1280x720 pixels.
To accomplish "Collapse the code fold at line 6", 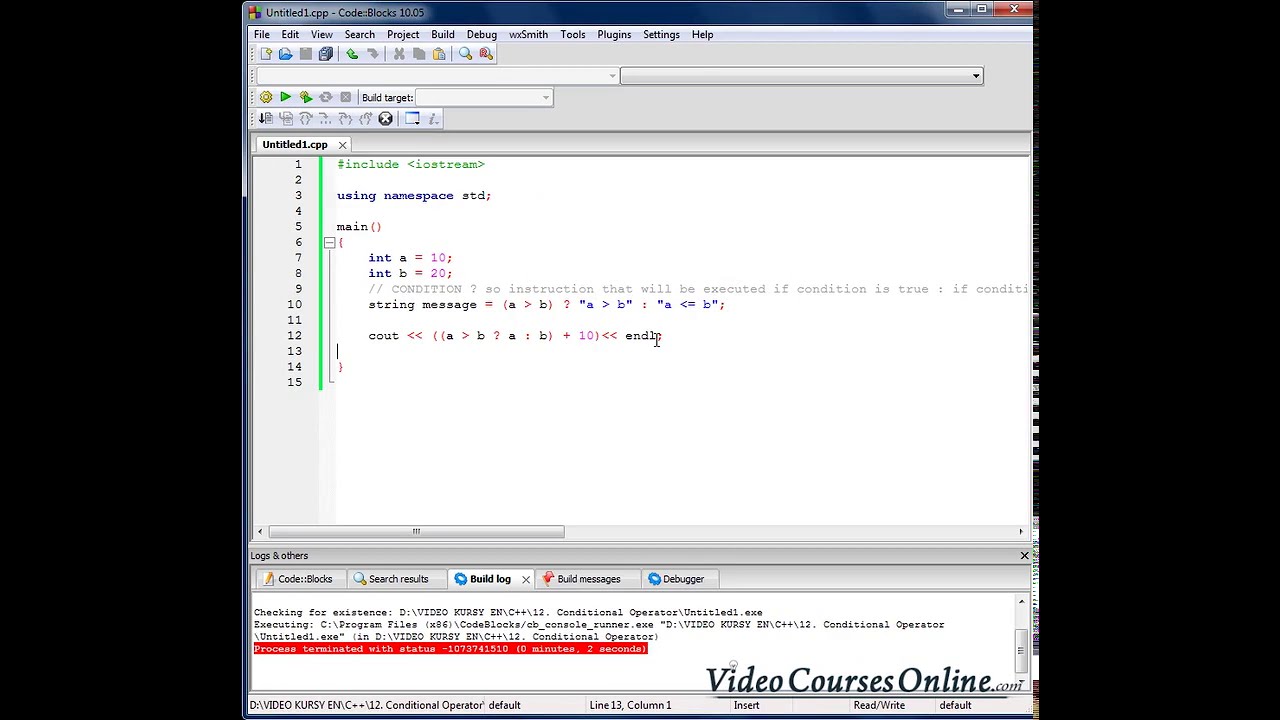I will [329, 242].
